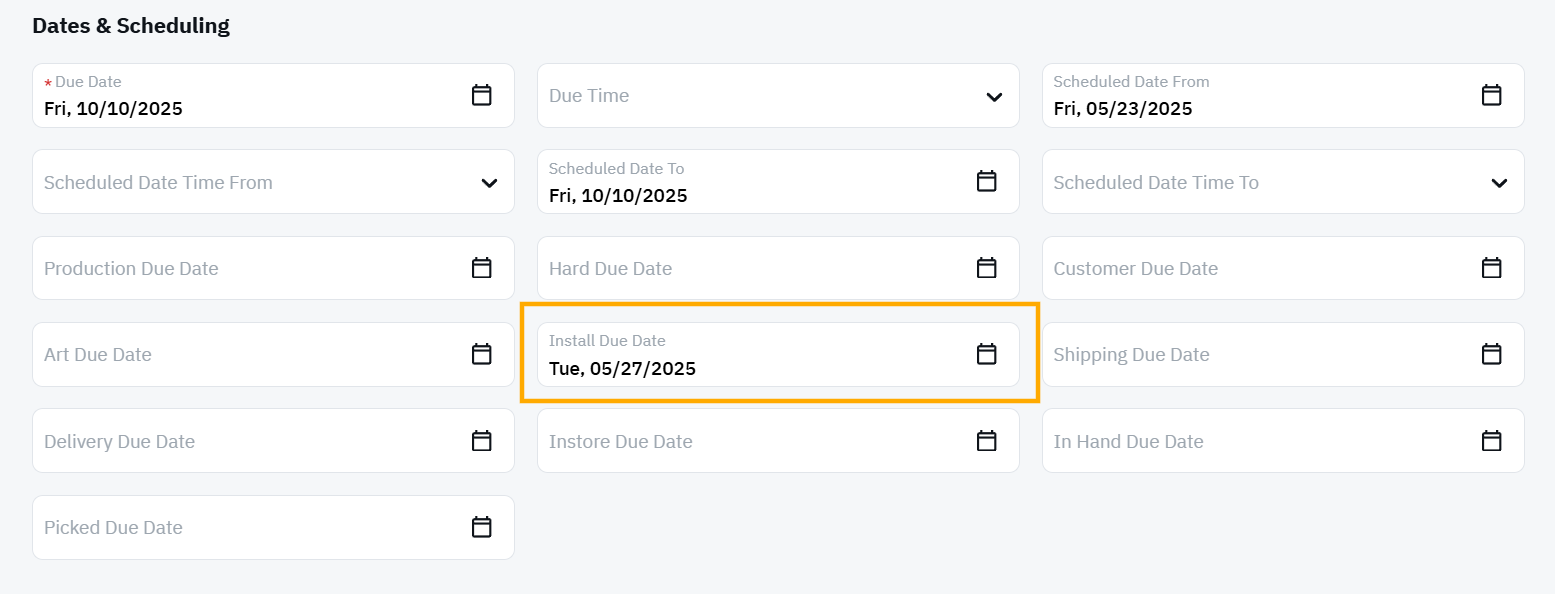Click the Install Due Date value Tue, 05/27/2025

pyautogui.click(x=622, y=369)
